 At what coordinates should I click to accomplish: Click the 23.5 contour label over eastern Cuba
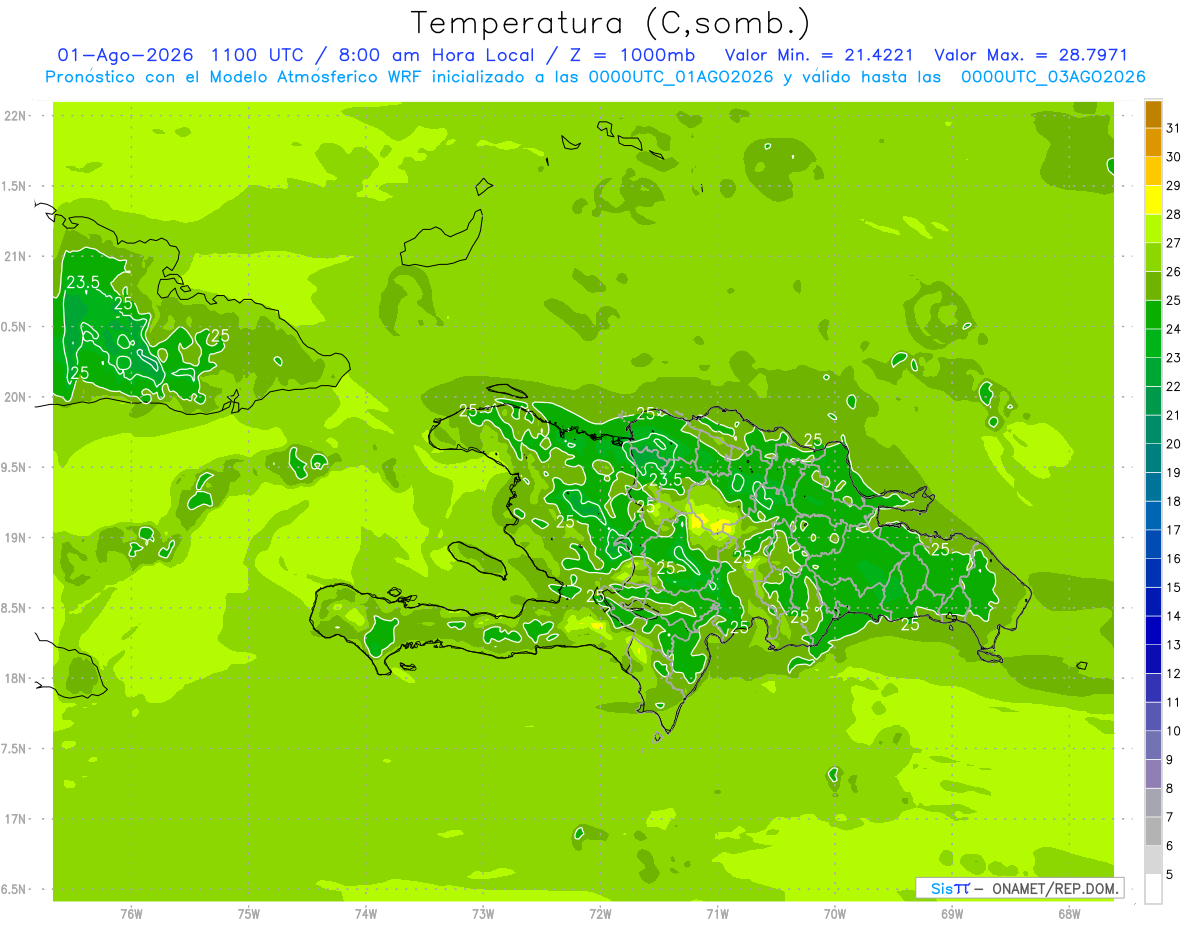83,283
